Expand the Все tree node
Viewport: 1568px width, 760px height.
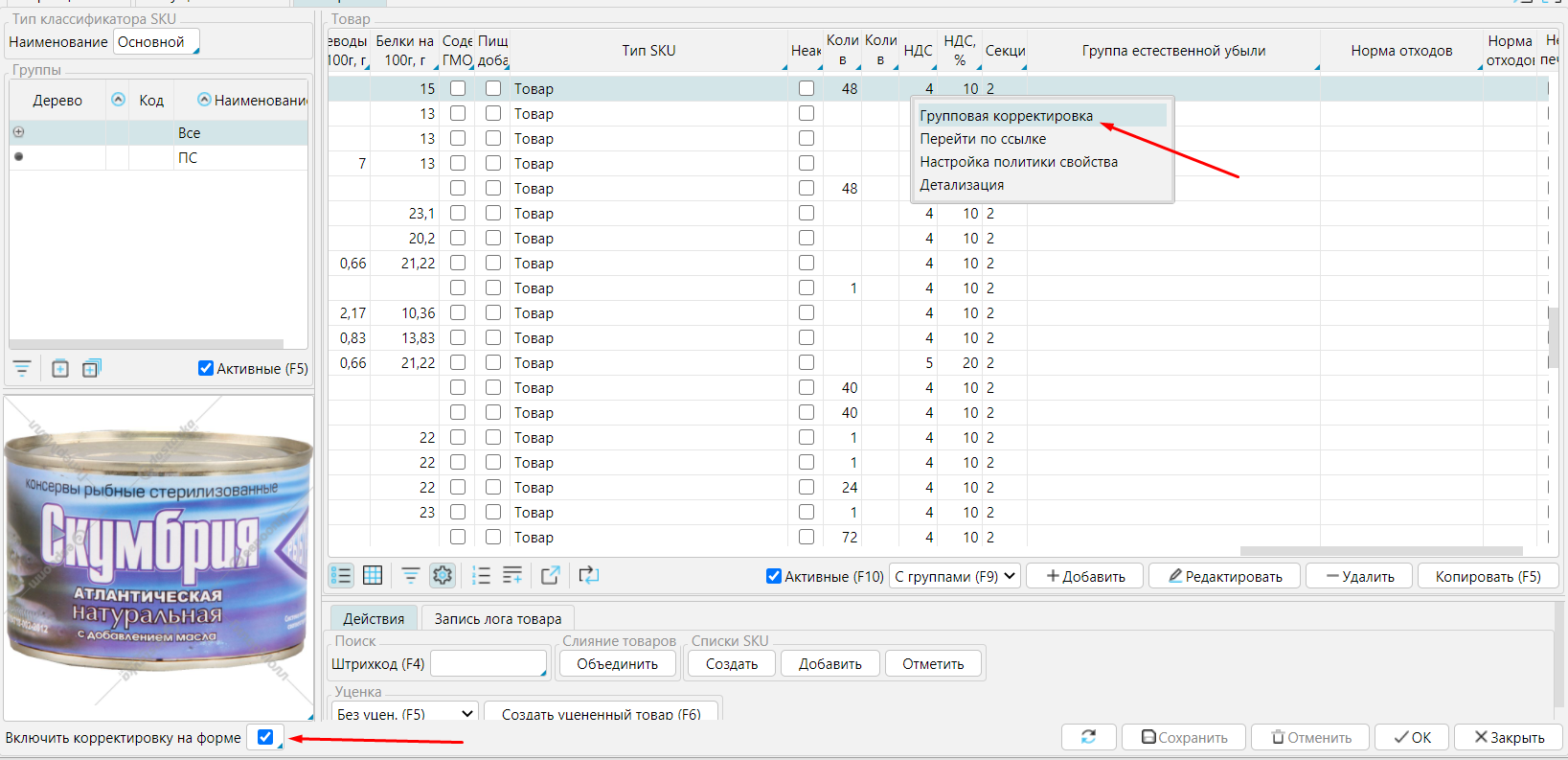[x=18, y=132]
